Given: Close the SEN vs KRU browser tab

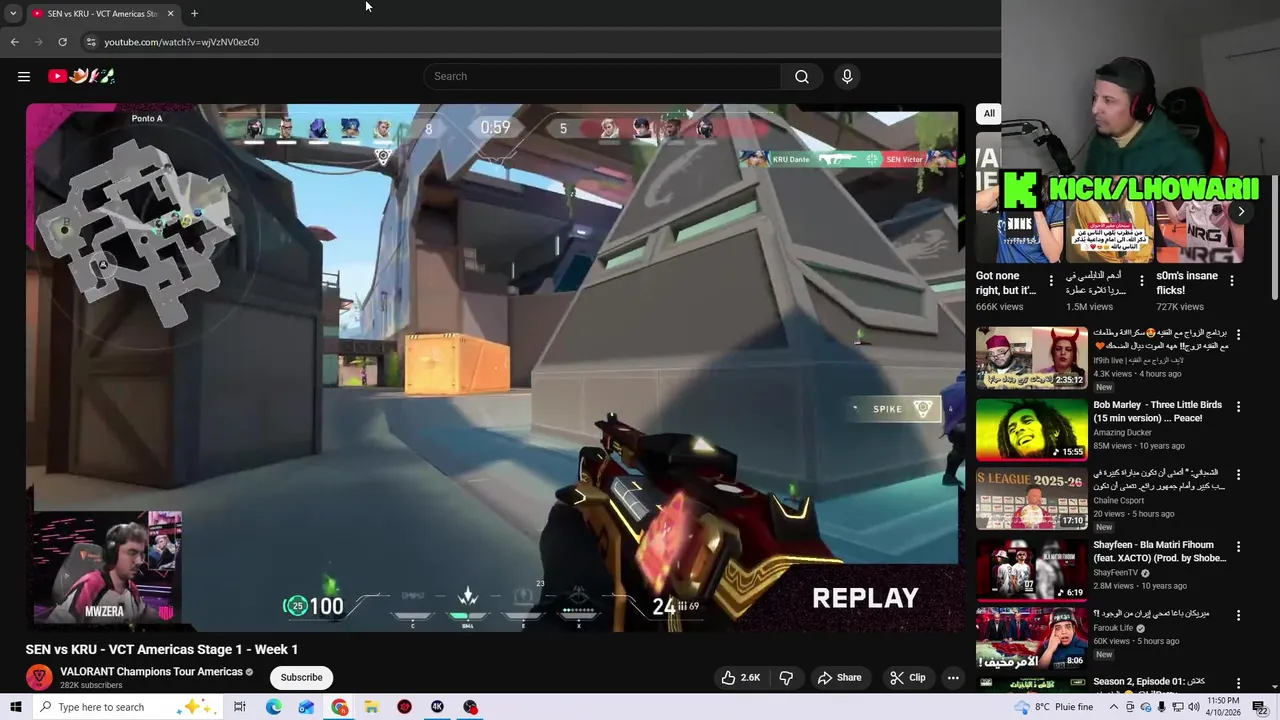Looking at the screenshot, I should click(170, 13).
